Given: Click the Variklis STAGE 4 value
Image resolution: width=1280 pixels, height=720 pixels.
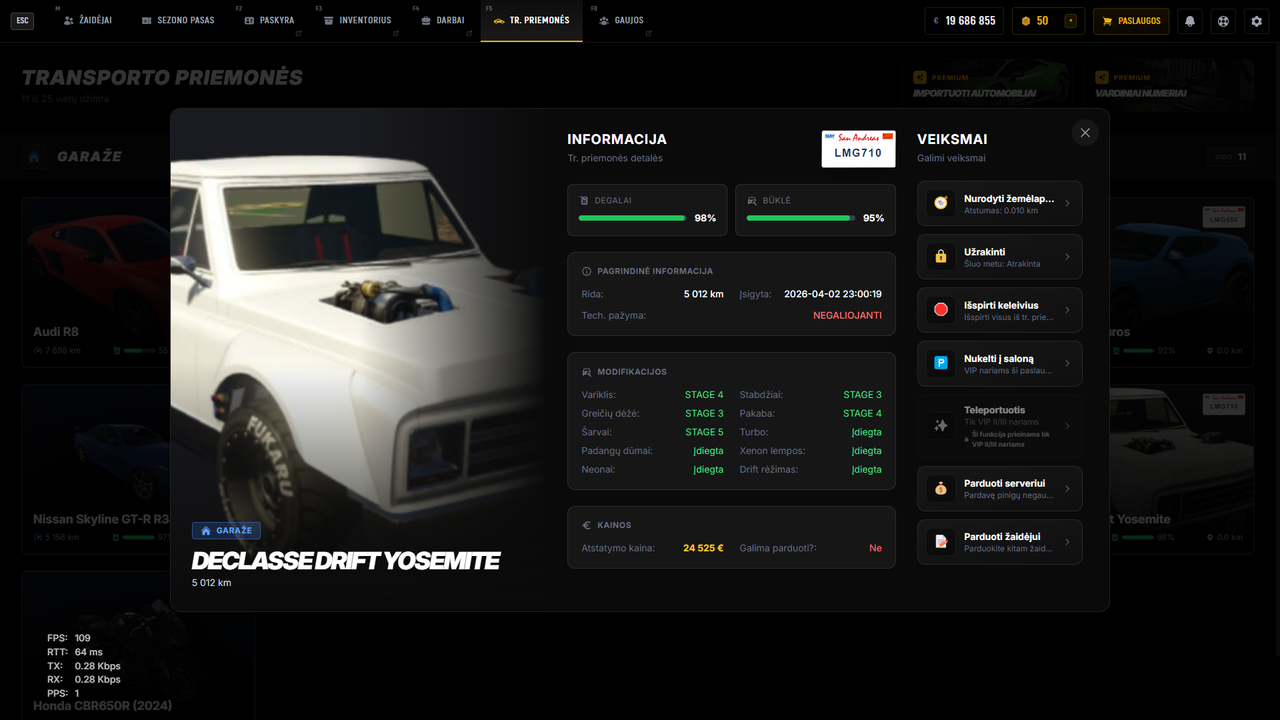Looking at the screenshot, I should [x=704, y=395].
